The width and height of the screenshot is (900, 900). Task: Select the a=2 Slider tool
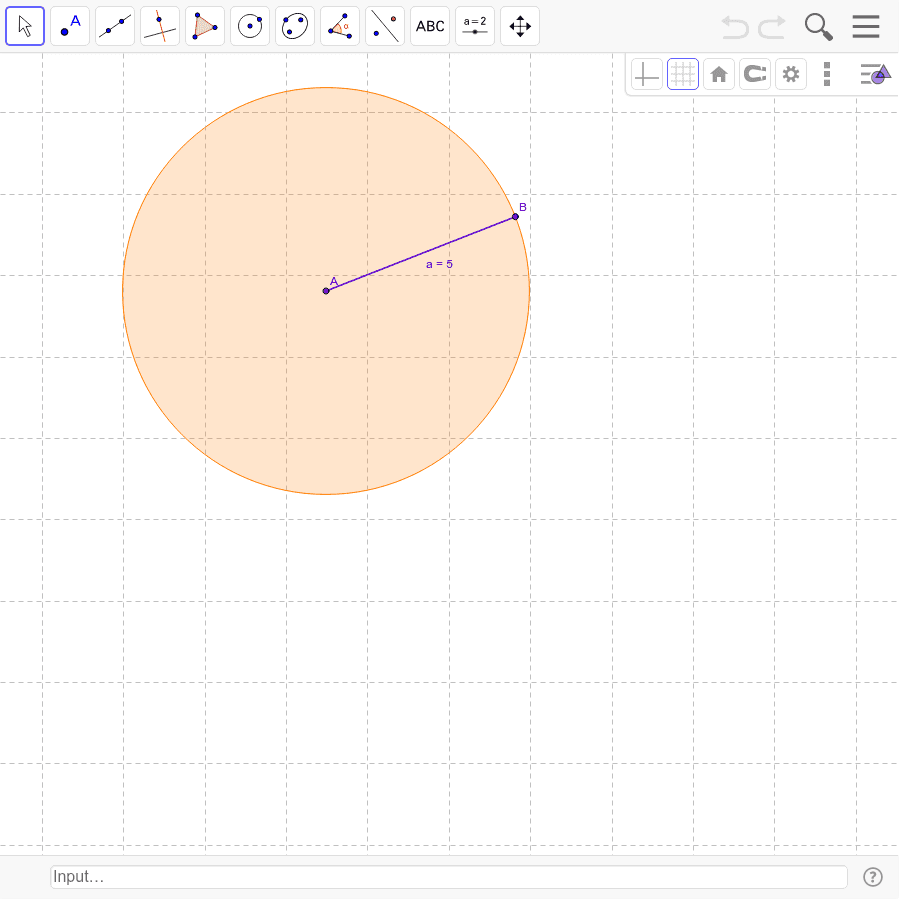point(475,26)
